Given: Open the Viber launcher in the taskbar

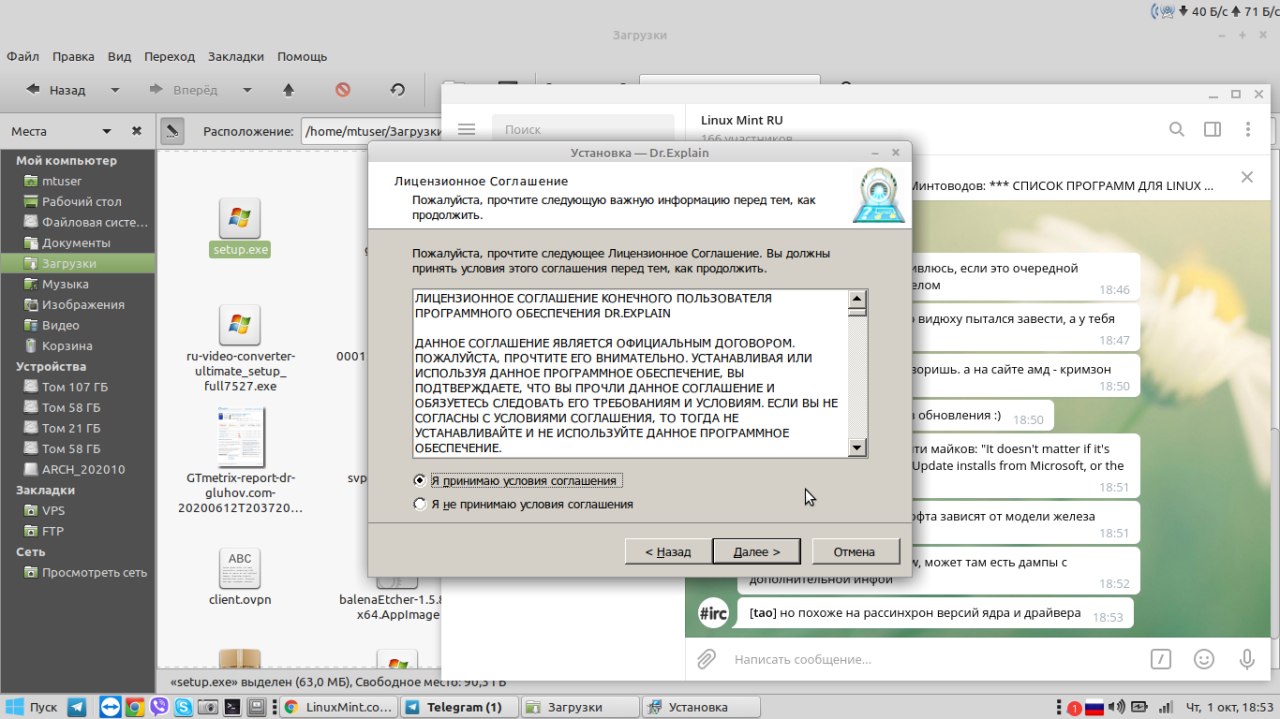Looking at the screenshot, I should 159,707.
